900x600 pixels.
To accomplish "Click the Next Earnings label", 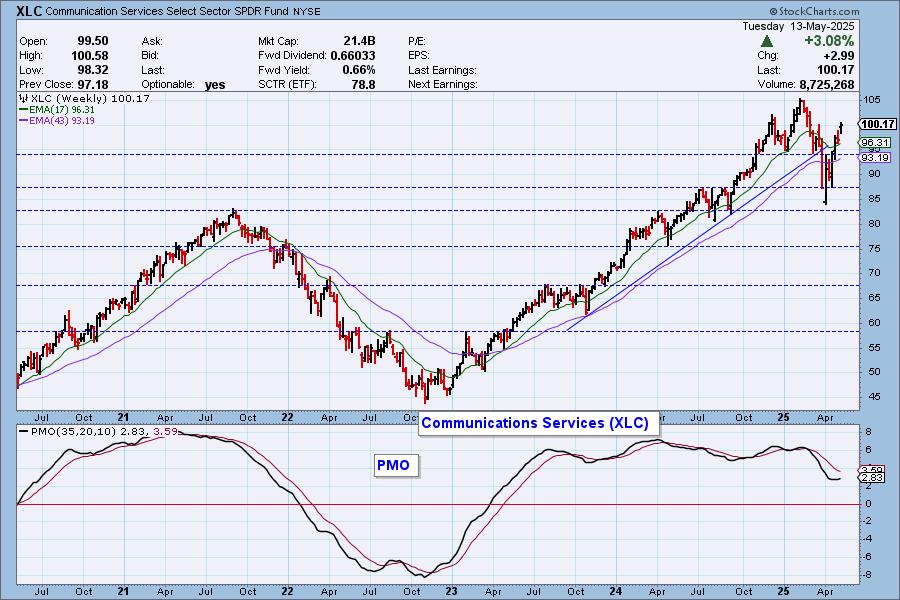I will [x=443, y=84].
